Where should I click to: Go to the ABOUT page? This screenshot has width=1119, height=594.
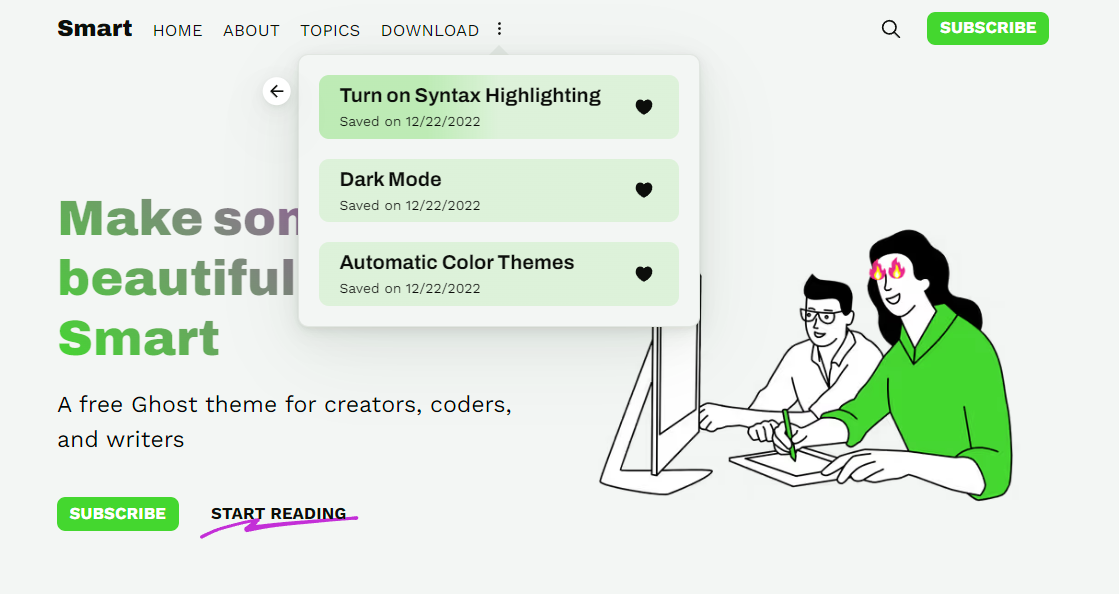pyautogui.click(x=251, y=30)
